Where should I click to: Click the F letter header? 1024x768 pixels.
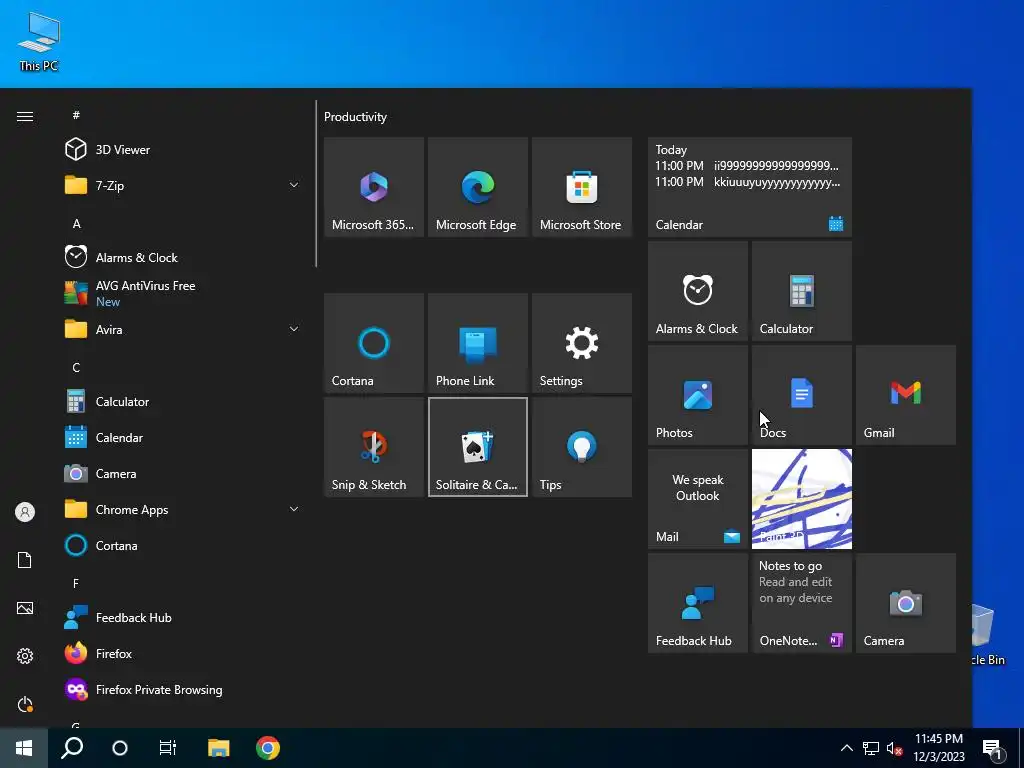(x=76, y=583)
